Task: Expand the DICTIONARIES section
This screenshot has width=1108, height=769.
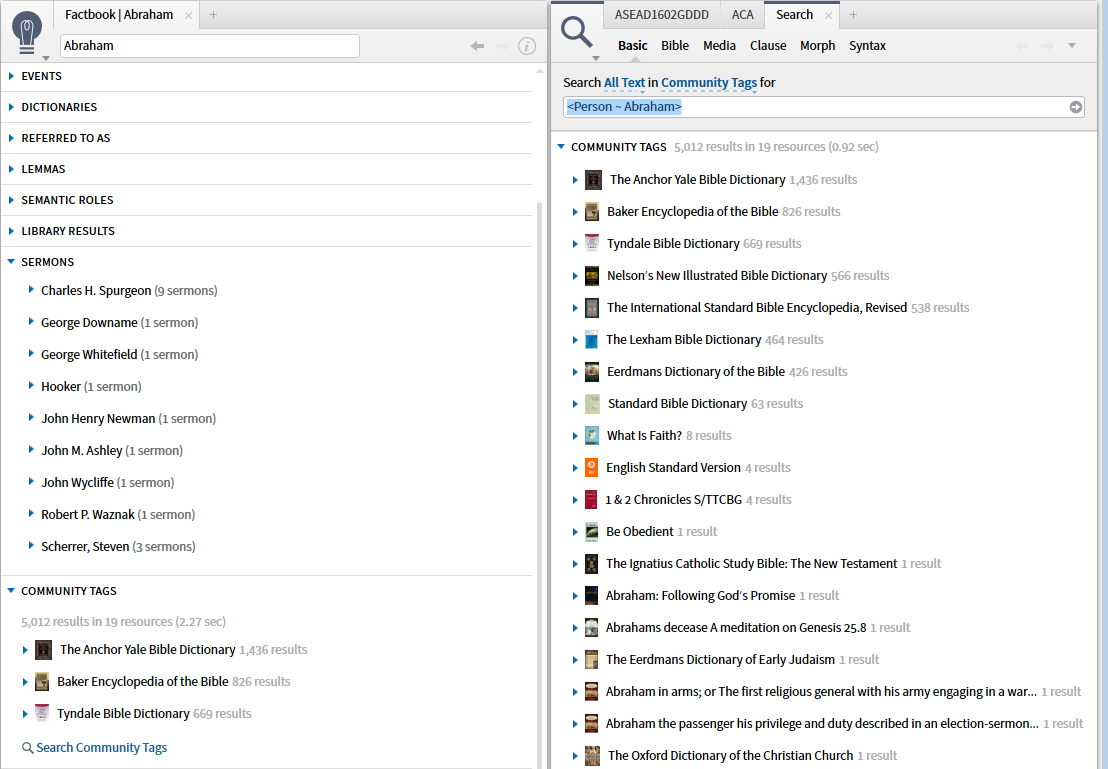Action: 11,107
